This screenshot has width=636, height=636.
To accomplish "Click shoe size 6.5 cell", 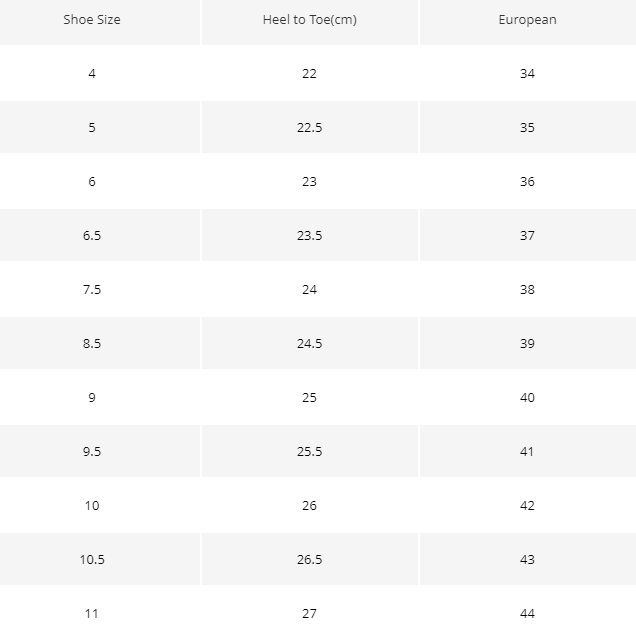I will click(92, 235).
